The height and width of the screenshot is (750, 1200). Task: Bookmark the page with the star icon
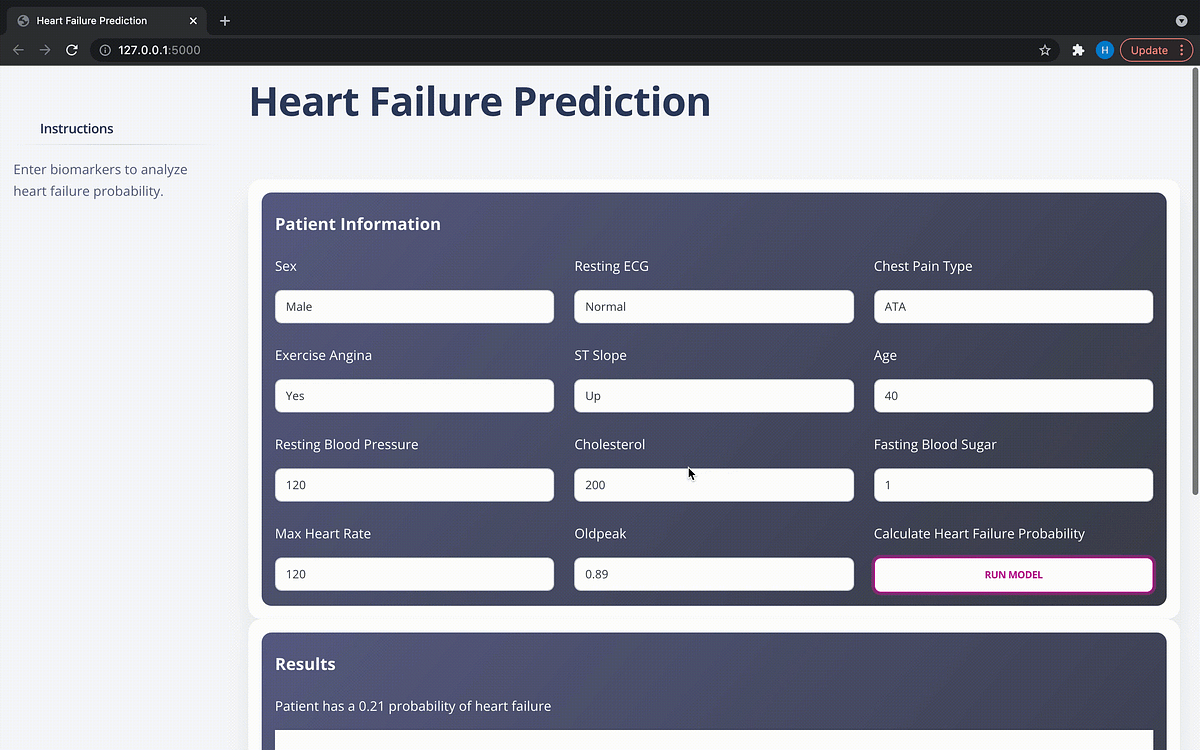pyautogui.click(x=1045, y=49)
